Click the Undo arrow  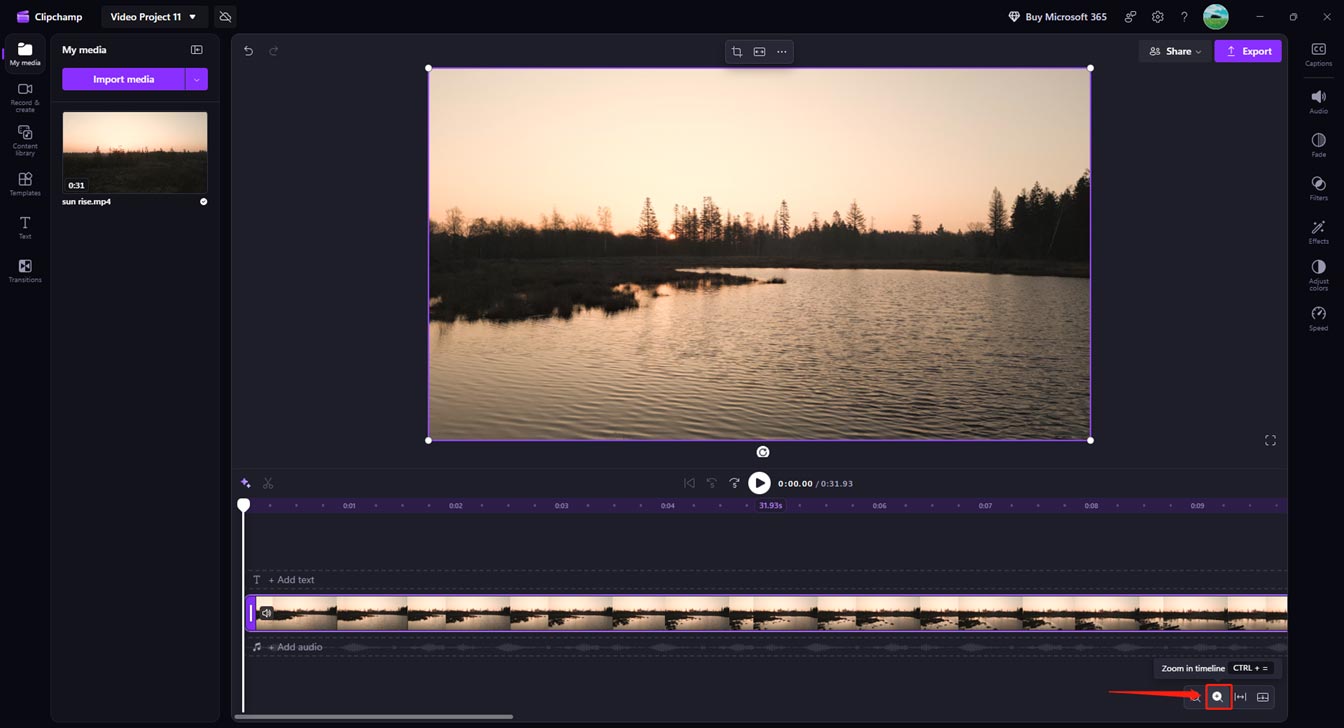[x=248, y=51]
